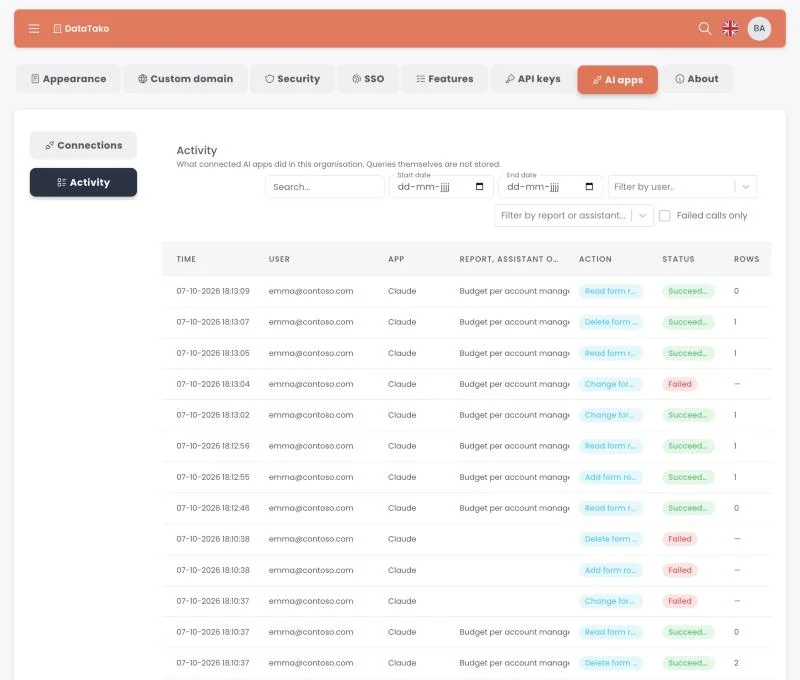Open the search magnifier icon
Screen dimensions: 800x680
pos(705,28)
